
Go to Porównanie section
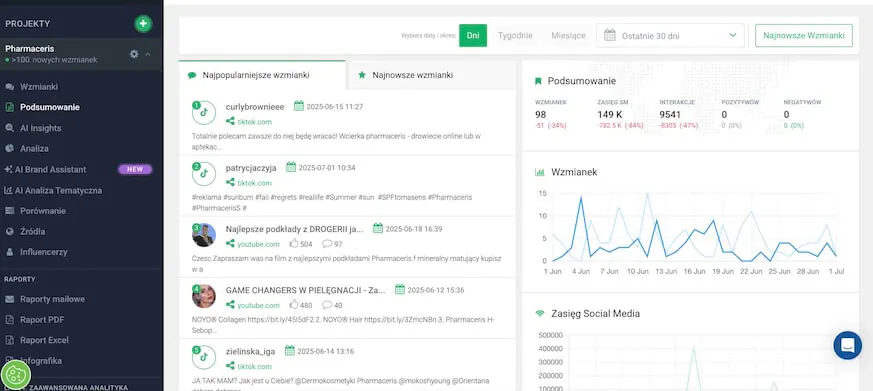pyautogui.click(x=43, y=211)
